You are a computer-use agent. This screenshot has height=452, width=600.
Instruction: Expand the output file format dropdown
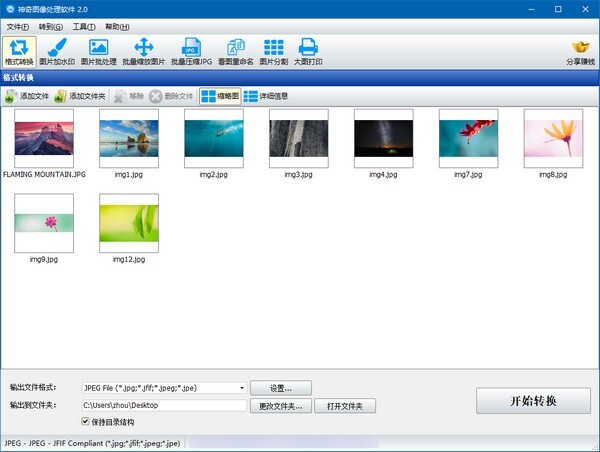[x=242, y=388]
